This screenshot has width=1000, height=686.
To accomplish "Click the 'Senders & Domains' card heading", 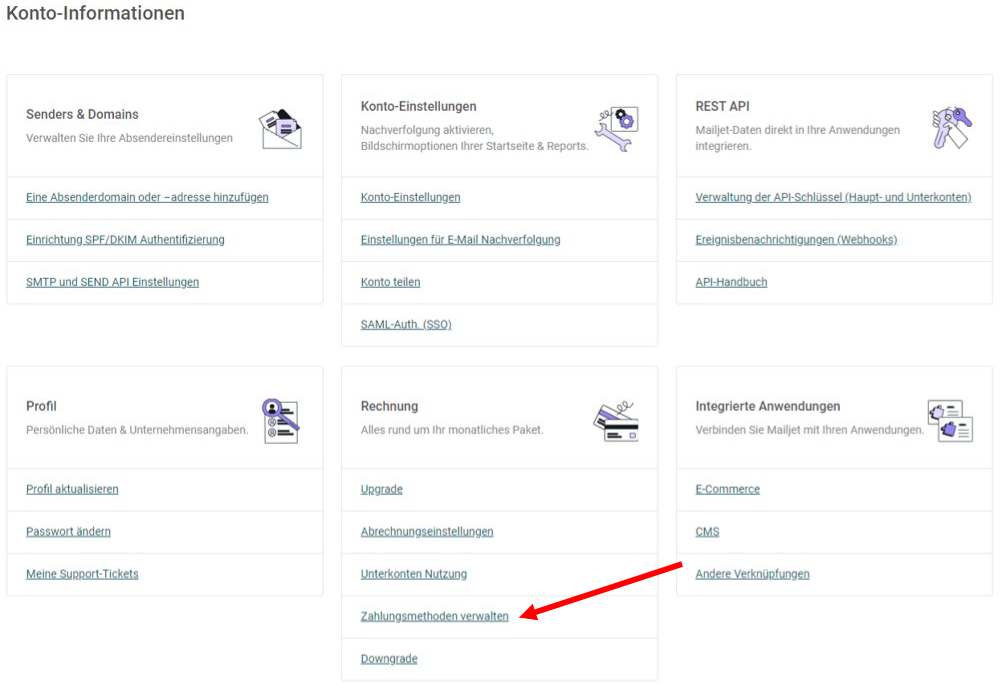I will pyautogui.click(x=82, y=114).
